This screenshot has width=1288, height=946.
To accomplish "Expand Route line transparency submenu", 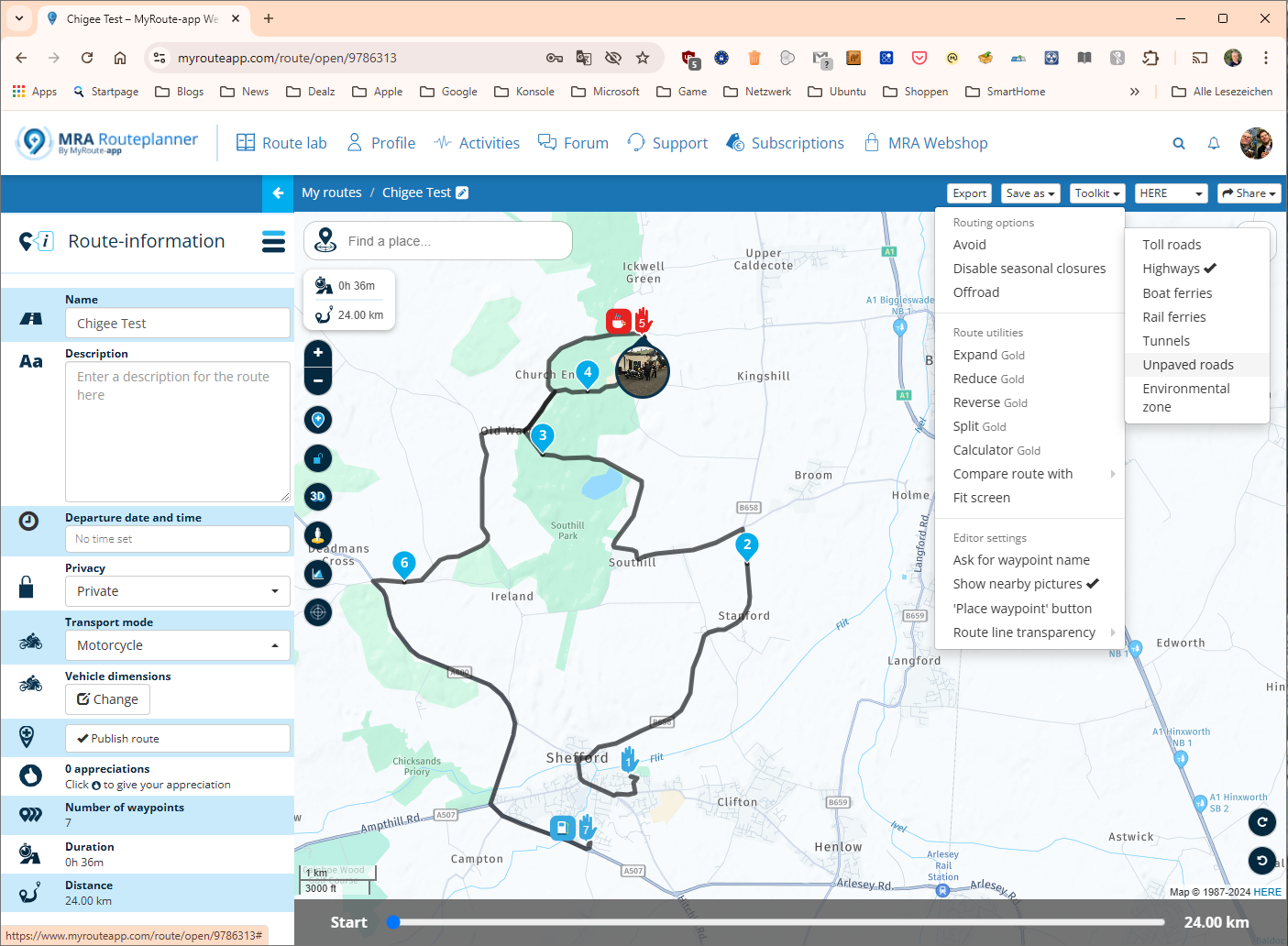I will [x=1029, y=632].
